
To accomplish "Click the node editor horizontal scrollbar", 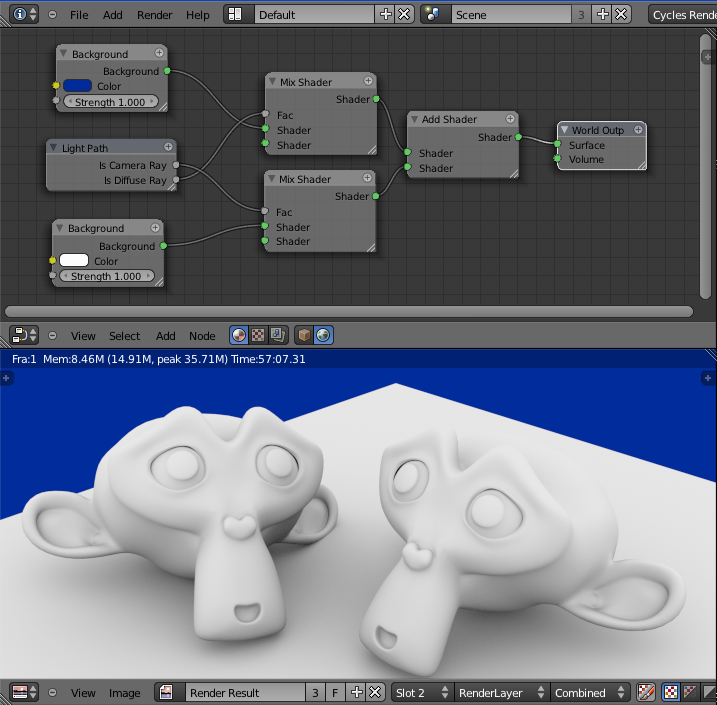I will (349, 311).
